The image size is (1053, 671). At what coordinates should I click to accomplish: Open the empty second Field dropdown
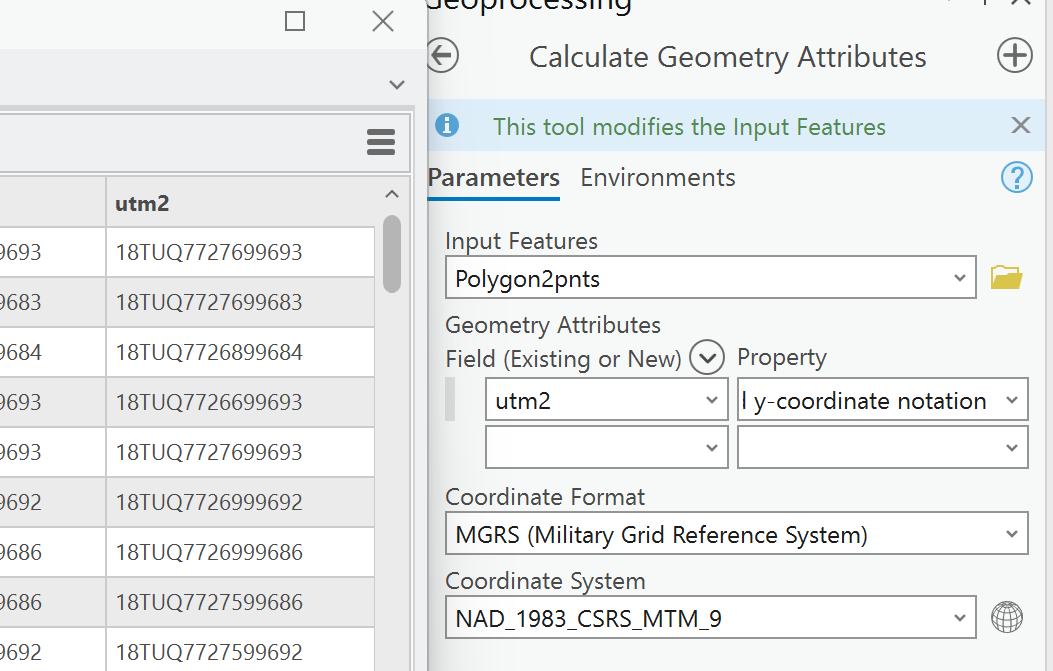pos(711,448)
